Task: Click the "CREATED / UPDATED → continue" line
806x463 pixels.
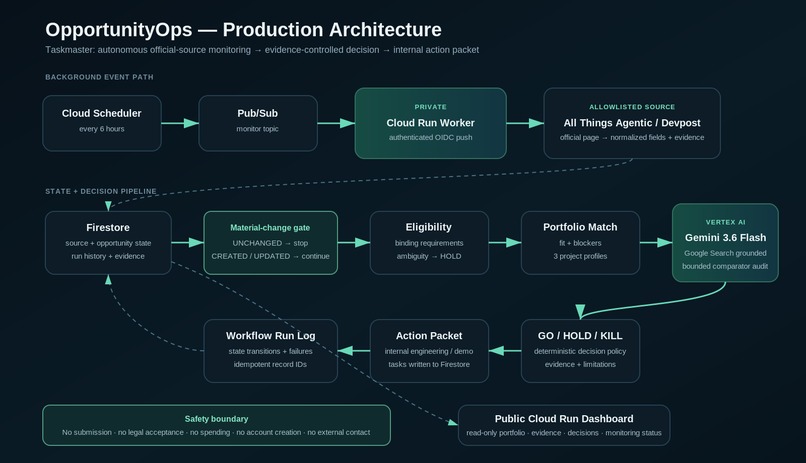Action: (270, 256)
